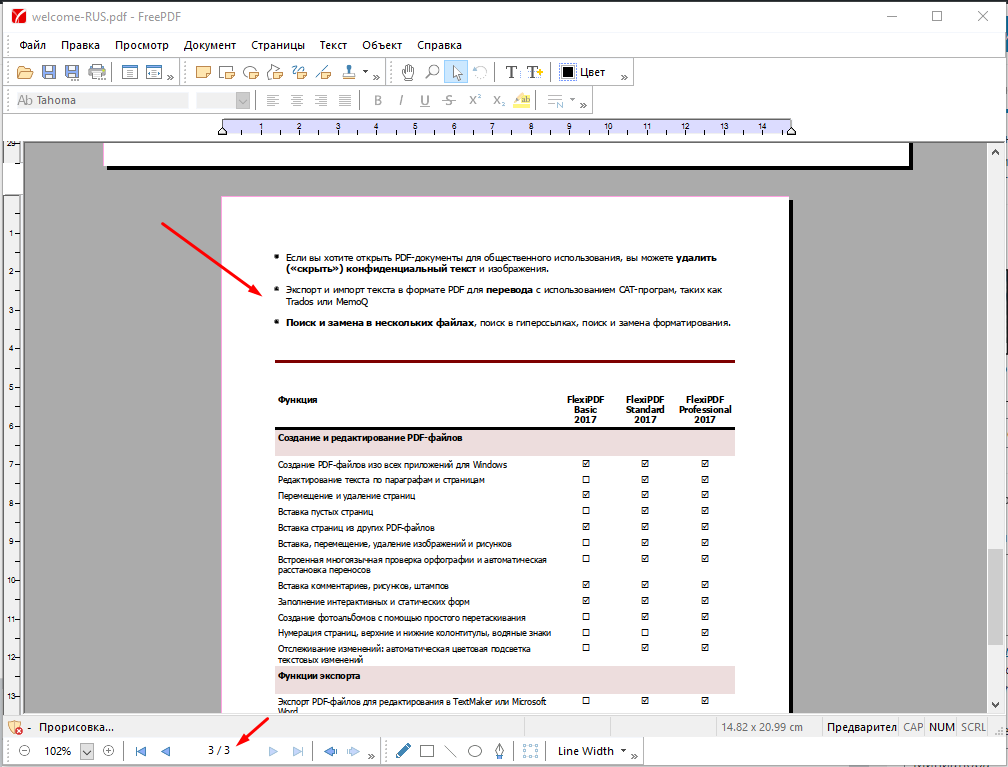Activate the magnifier zoom tool

[x=432, y=72]
